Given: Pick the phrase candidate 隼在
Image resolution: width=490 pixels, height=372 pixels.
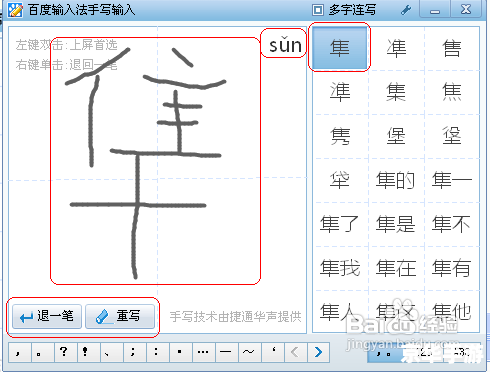Looking at the screenshot, I should [x=396, y=268].
